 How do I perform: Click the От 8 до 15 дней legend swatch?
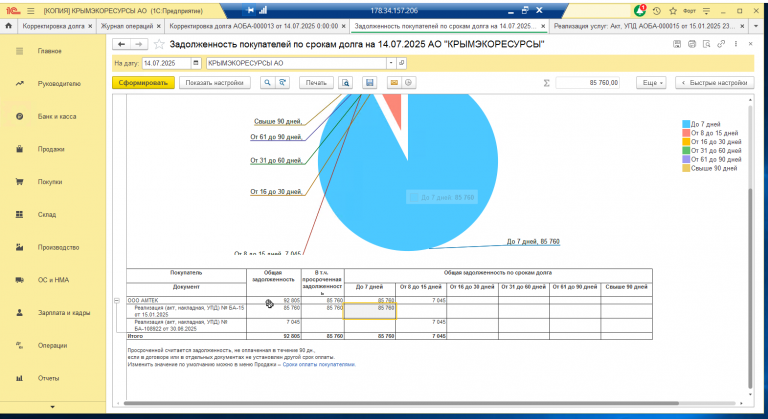(x=686, y=133)
